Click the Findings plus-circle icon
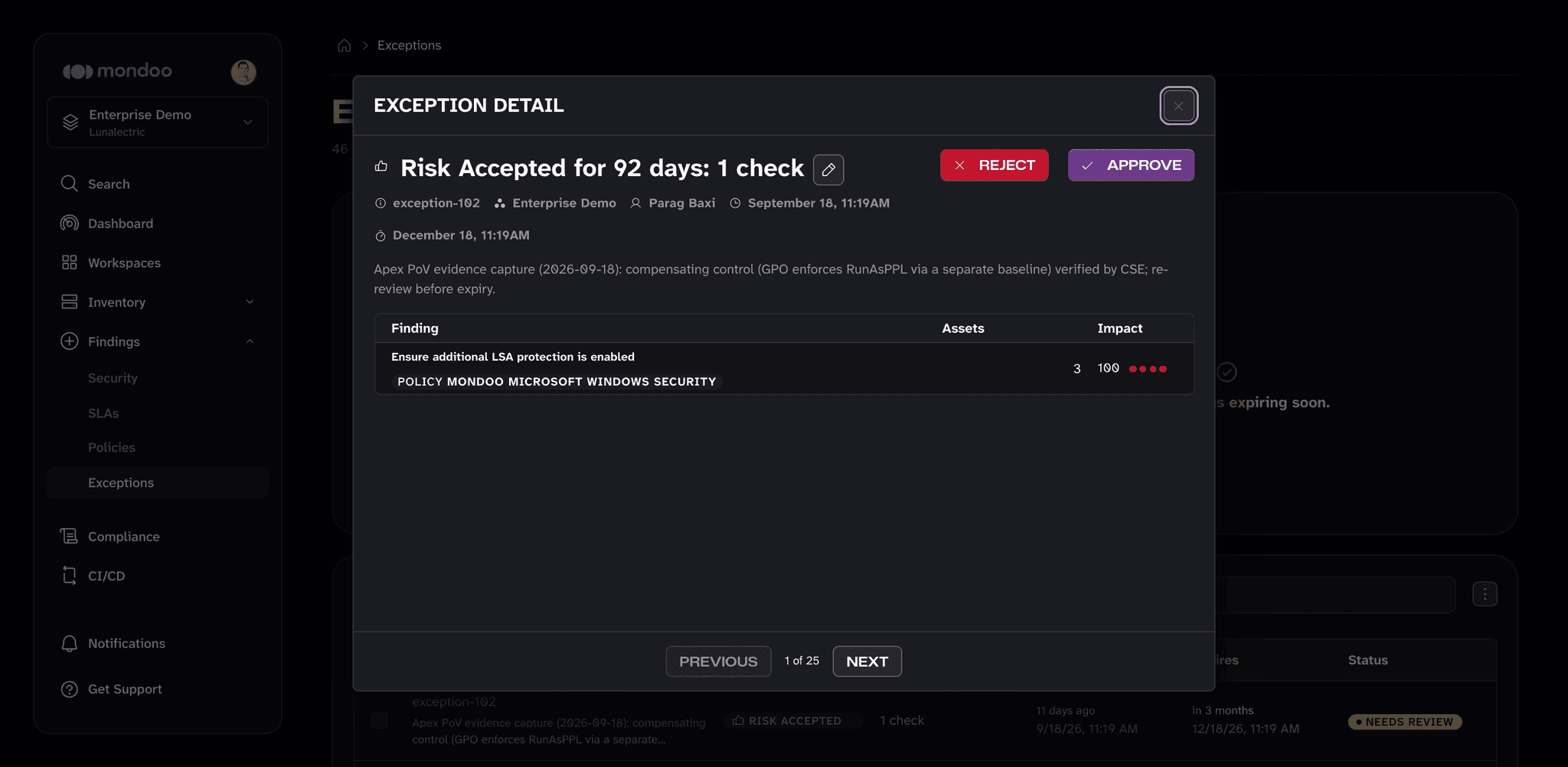The image size is (1568, 767). tap(69, 341)
